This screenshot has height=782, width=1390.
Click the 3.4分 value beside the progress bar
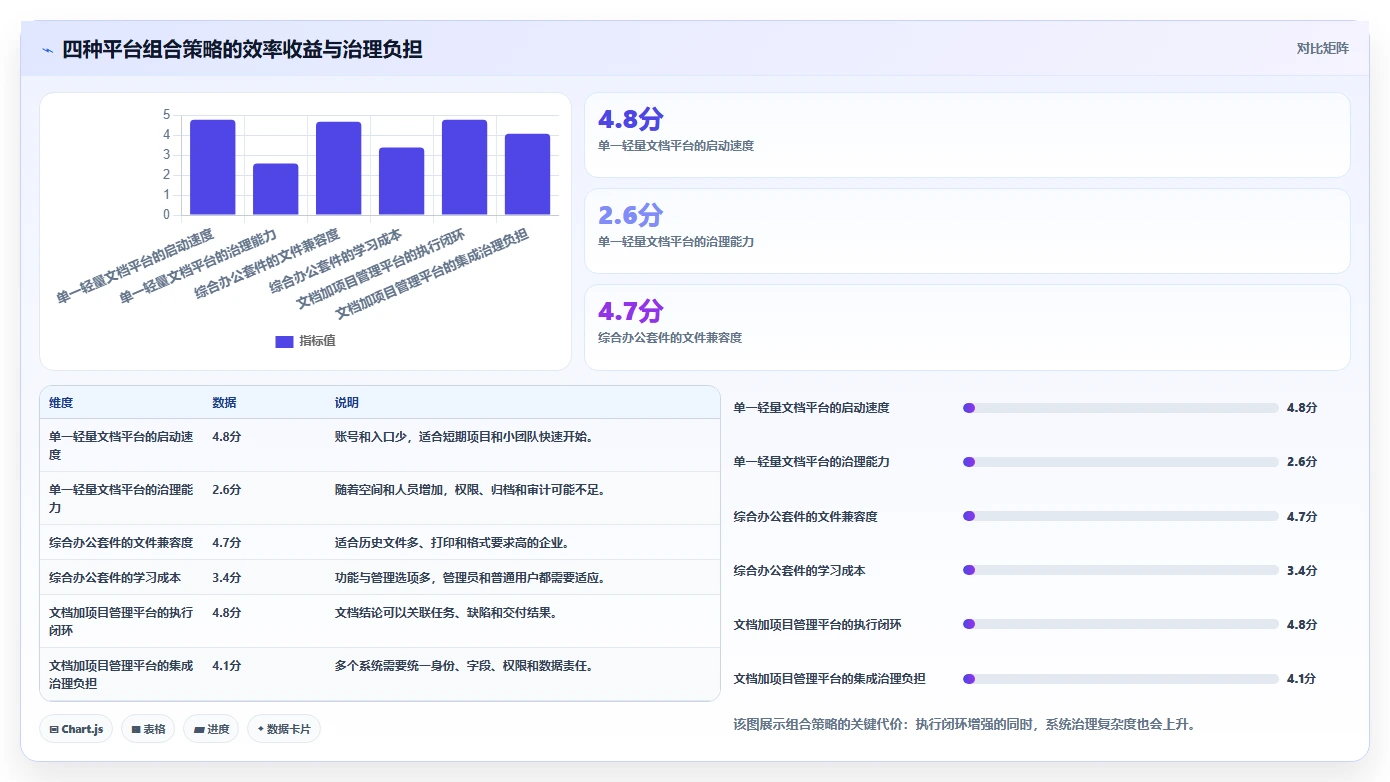pos(1301,570)
